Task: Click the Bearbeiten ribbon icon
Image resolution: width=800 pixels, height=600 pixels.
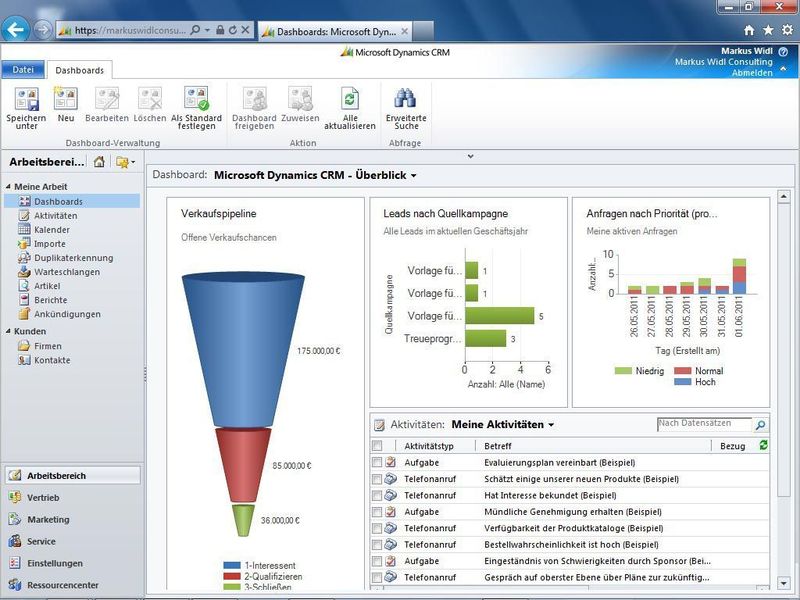Action: pos(107,98)
